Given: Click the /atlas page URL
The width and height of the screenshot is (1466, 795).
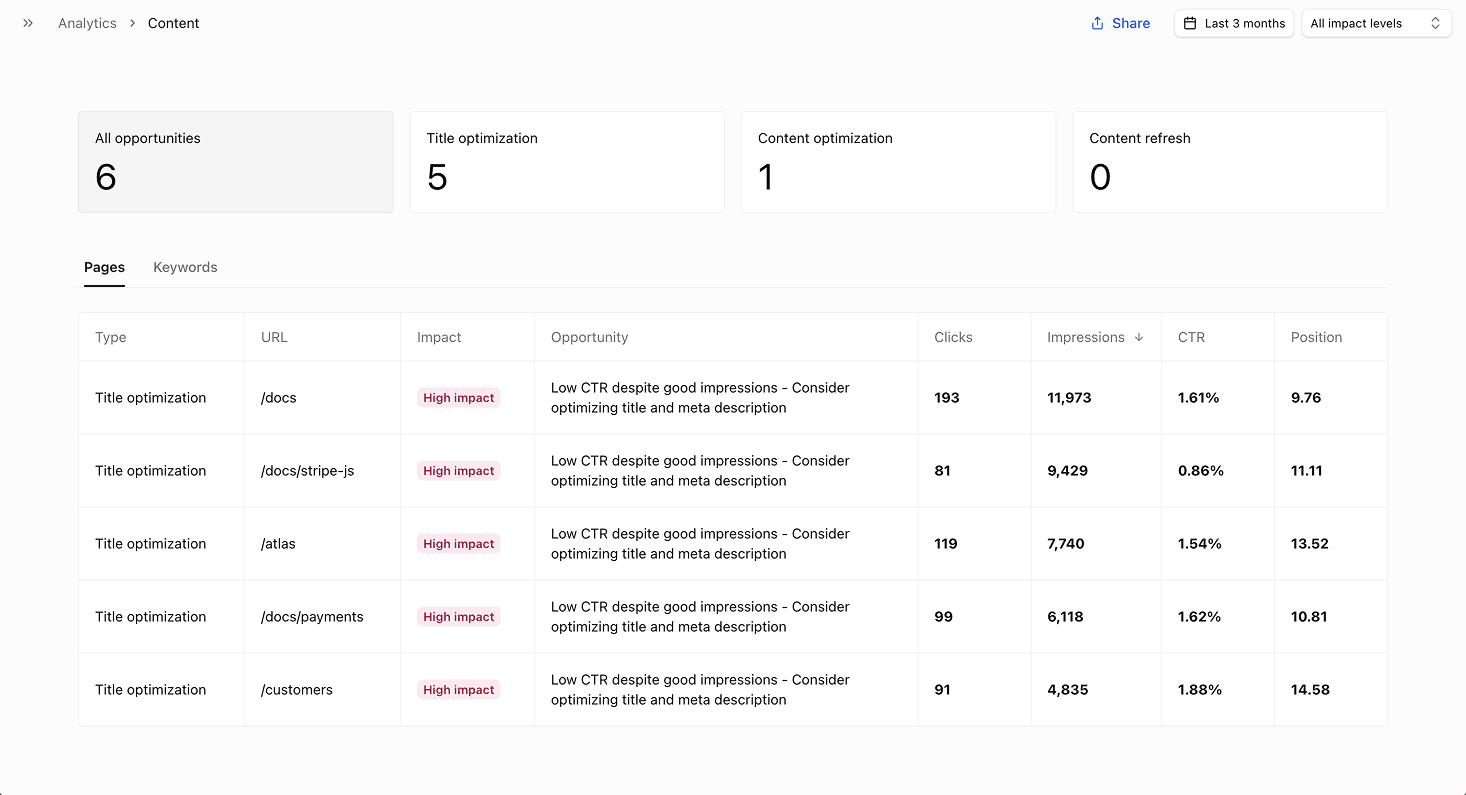Looking at the screenshot, I should click(x=278, y=544).
